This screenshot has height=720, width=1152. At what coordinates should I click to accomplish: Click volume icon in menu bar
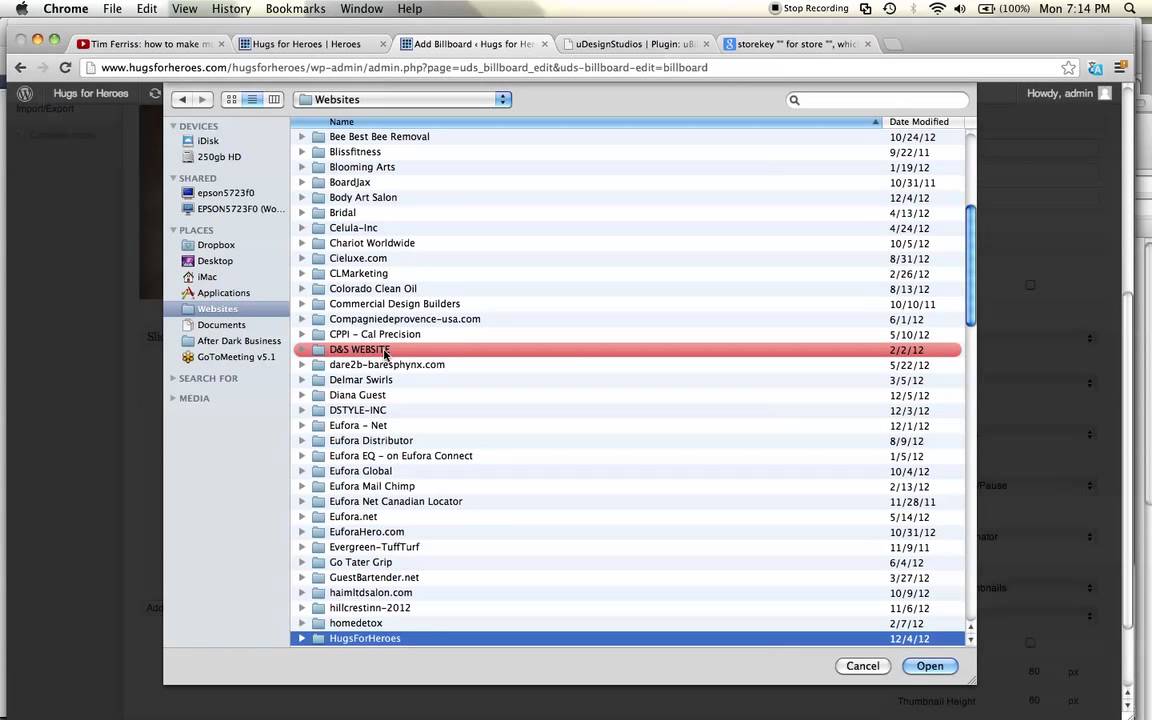pos(960,9)
